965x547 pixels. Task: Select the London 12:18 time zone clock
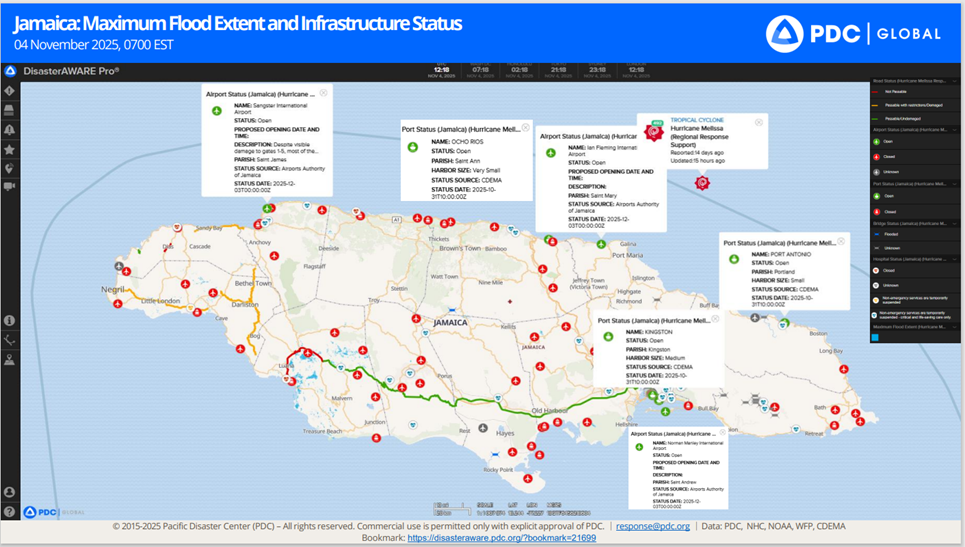[636, 71]
